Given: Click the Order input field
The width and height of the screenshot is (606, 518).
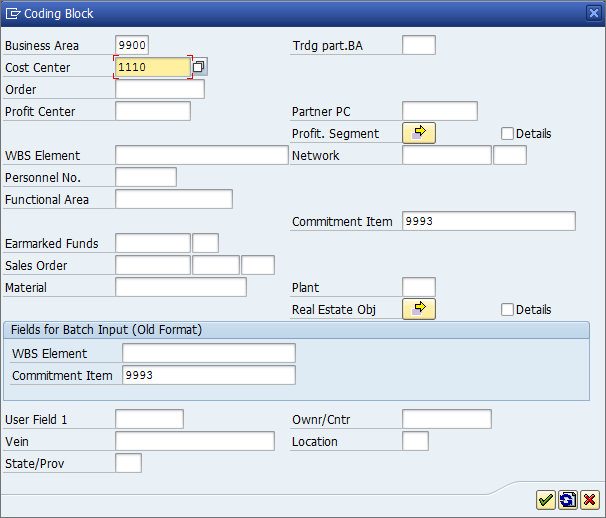Looking at the screenshot, I should pos(160,89).
